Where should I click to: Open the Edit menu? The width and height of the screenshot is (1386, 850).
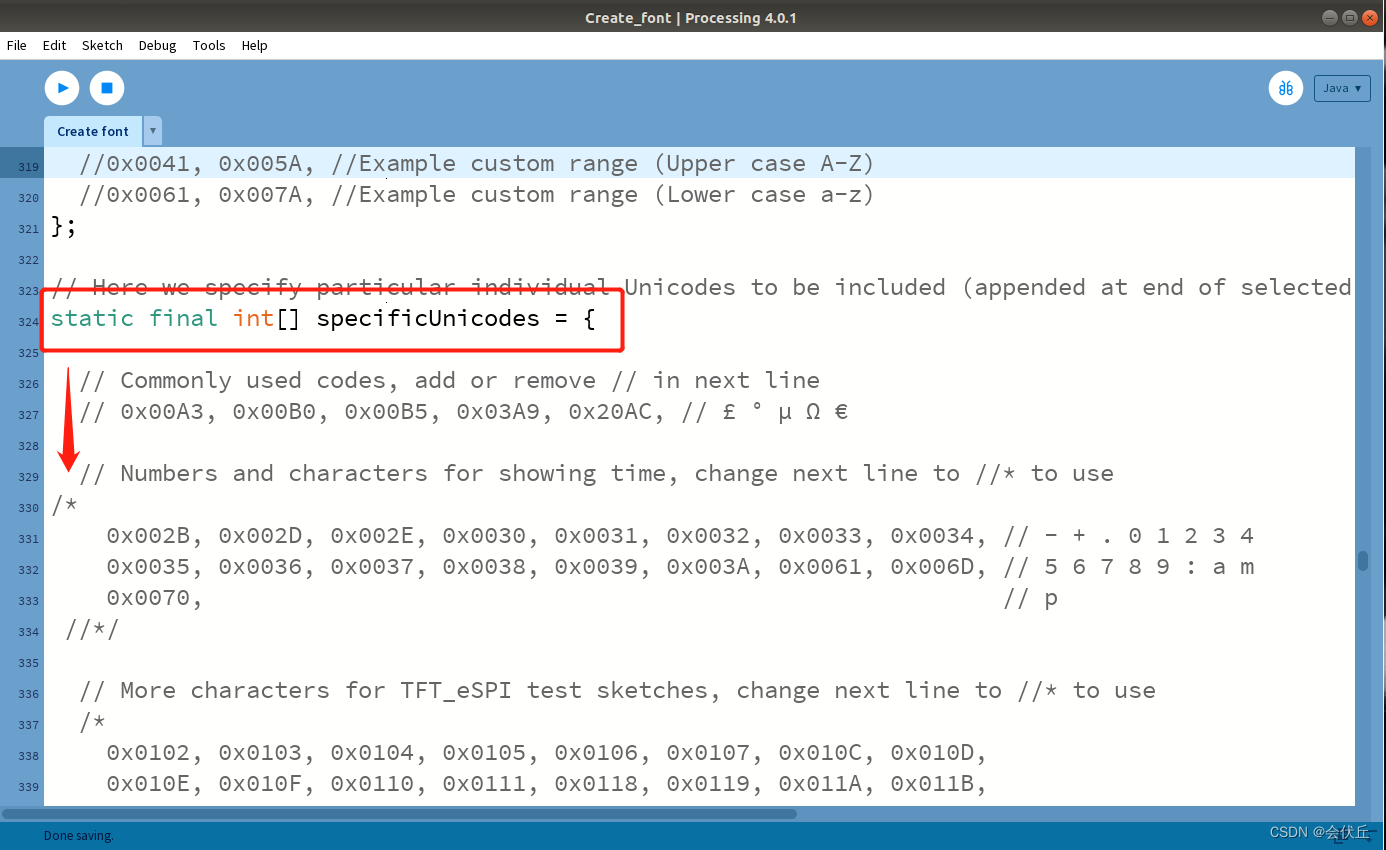(x=54, y=45)
